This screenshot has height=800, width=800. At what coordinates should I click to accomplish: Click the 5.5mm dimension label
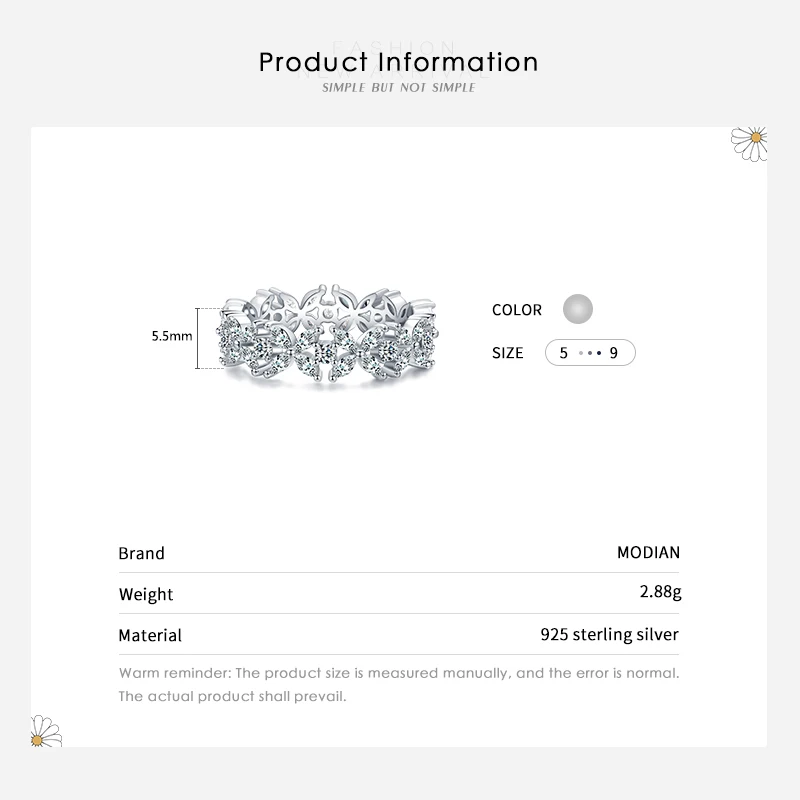click(171, 337)
